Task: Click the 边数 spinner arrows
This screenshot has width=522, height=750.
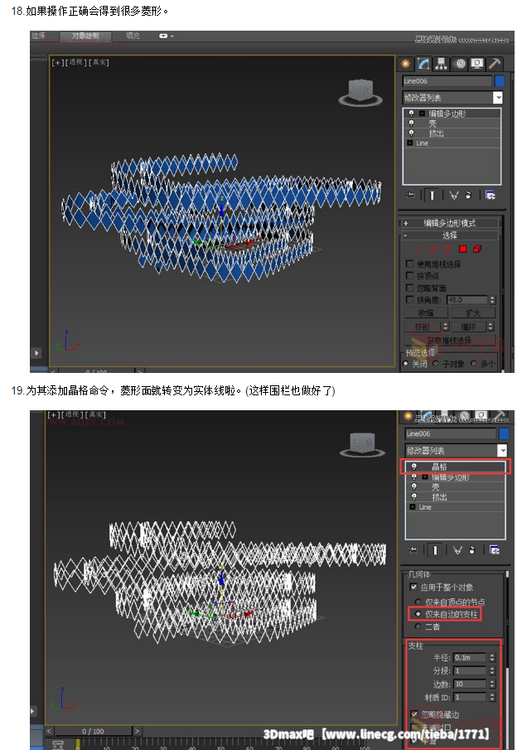Action: click(x=492, y=684)
